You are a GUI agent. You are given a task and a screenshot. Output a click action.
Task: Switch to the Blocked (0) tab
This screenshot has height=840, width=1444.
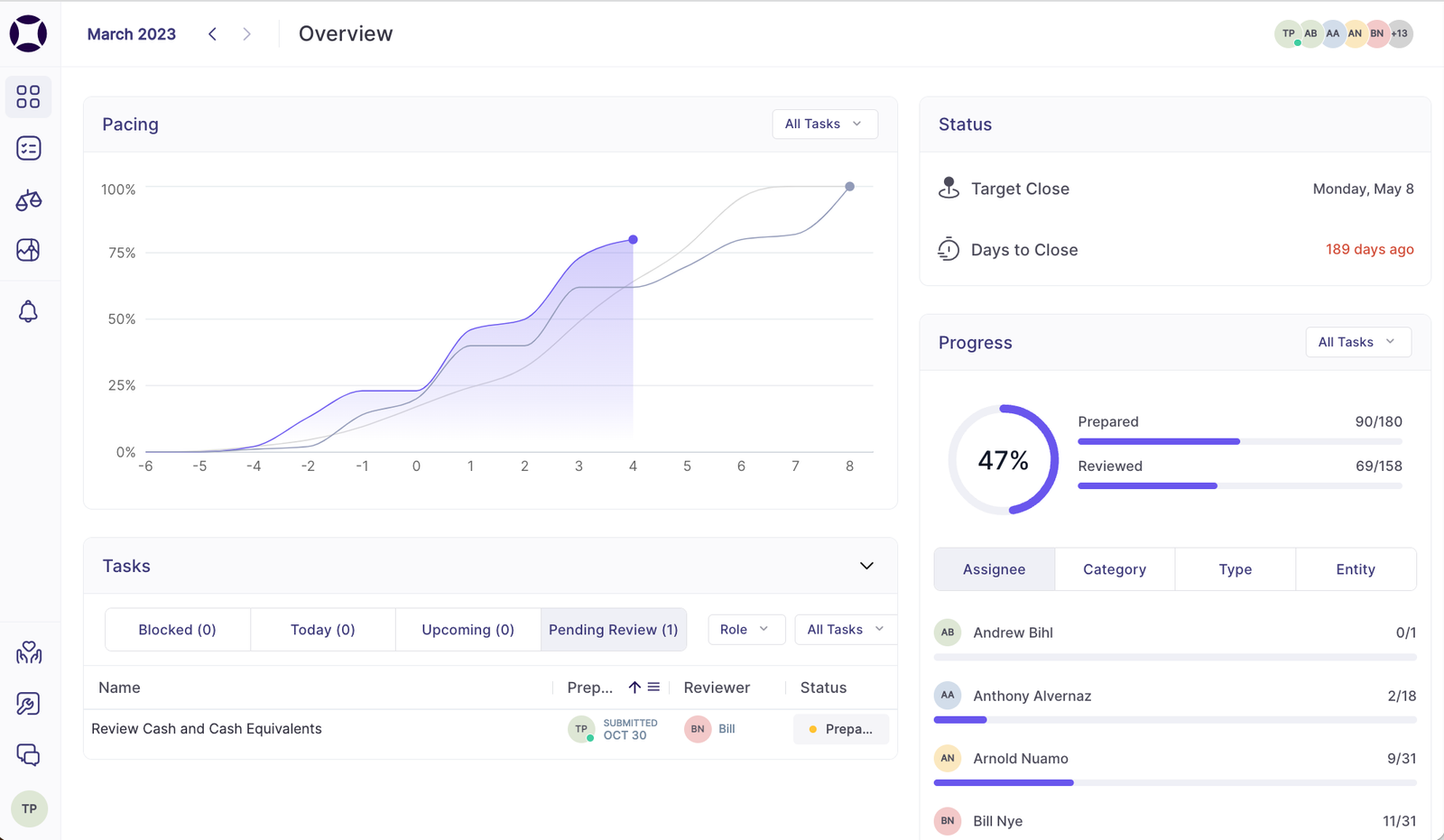[x=177, y=630]
